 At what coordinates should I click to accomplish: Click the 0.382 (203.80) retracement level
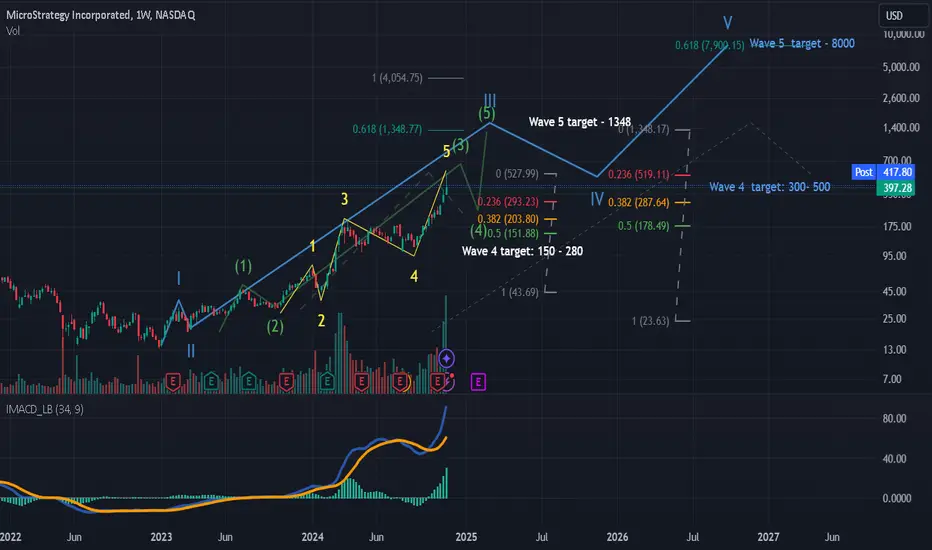[x=508, y=219]
